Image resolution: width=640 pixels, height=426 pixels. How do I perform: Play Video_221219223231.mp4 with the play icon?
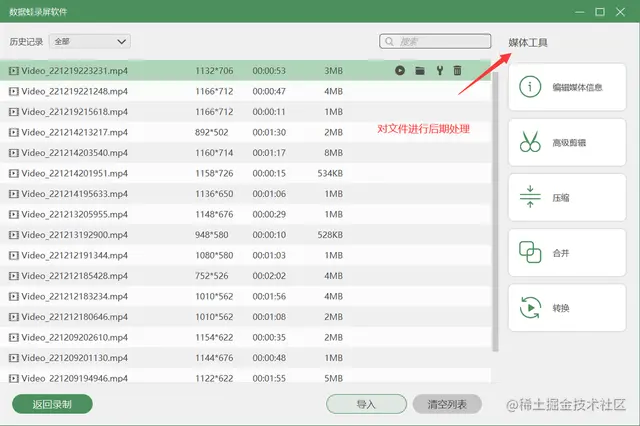(x=400, y=71)
